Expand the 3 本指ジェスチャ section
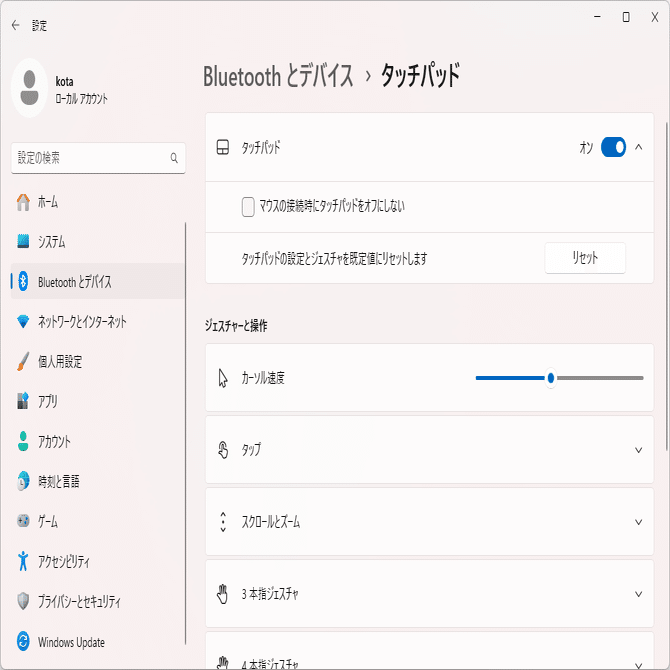Viewport: 670px width, 670px height. pos(639,594)
